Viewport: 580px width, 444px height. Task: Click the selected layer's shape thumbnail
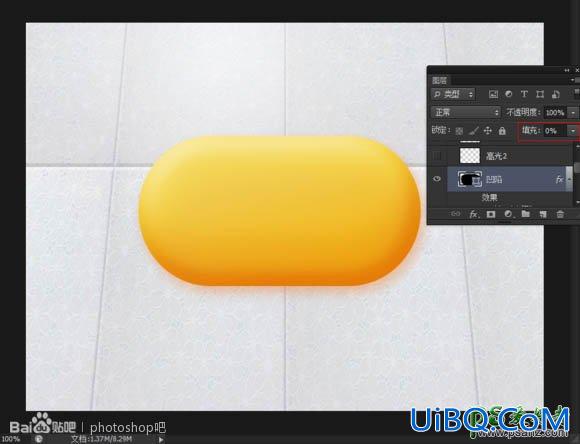point(470,179)
